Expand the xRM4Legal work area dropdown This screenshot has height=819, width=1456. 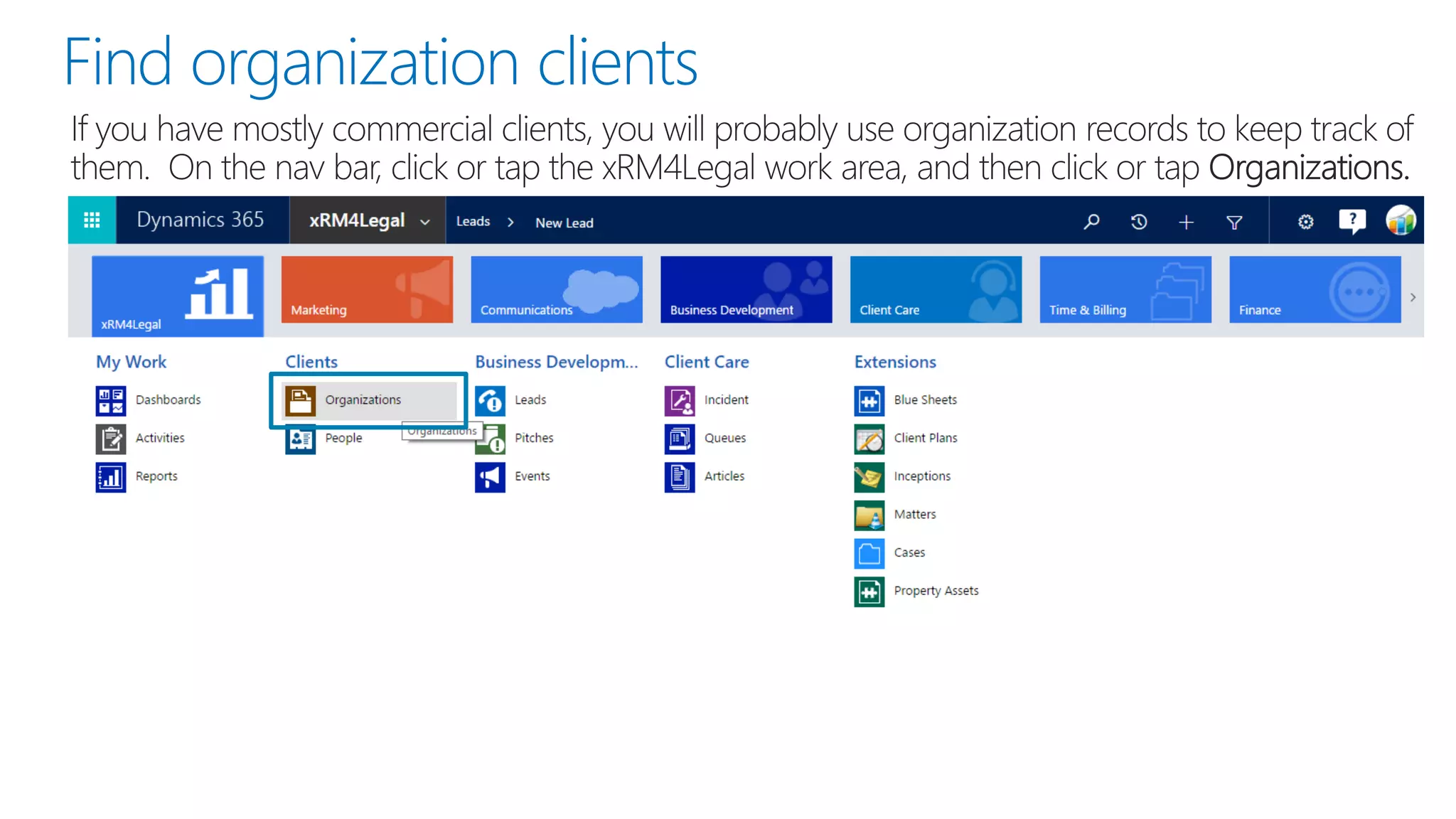coord(425,222)
